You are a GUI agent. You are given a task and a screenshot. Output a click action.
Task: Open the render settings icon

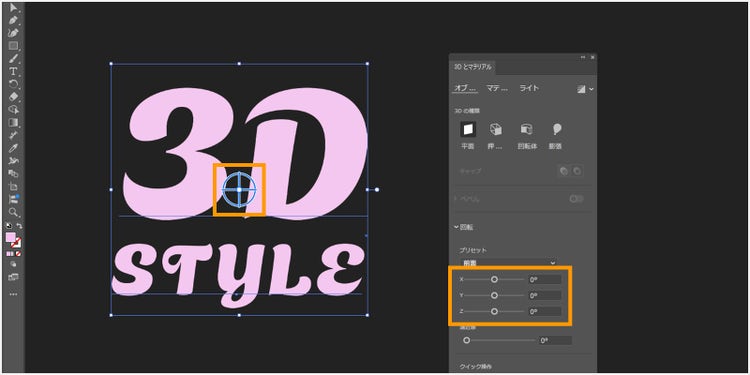(581, 89)
